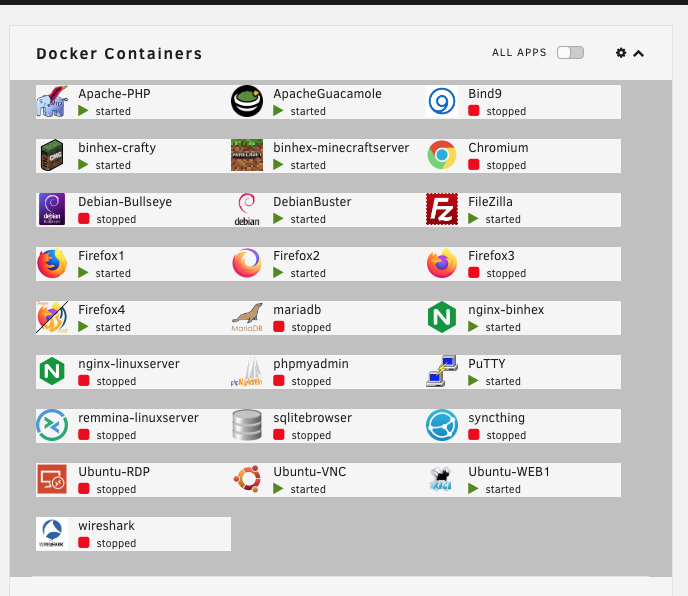Select the Debian-Bullseye name label
This screenshot has width=688, height=596.
125,202
